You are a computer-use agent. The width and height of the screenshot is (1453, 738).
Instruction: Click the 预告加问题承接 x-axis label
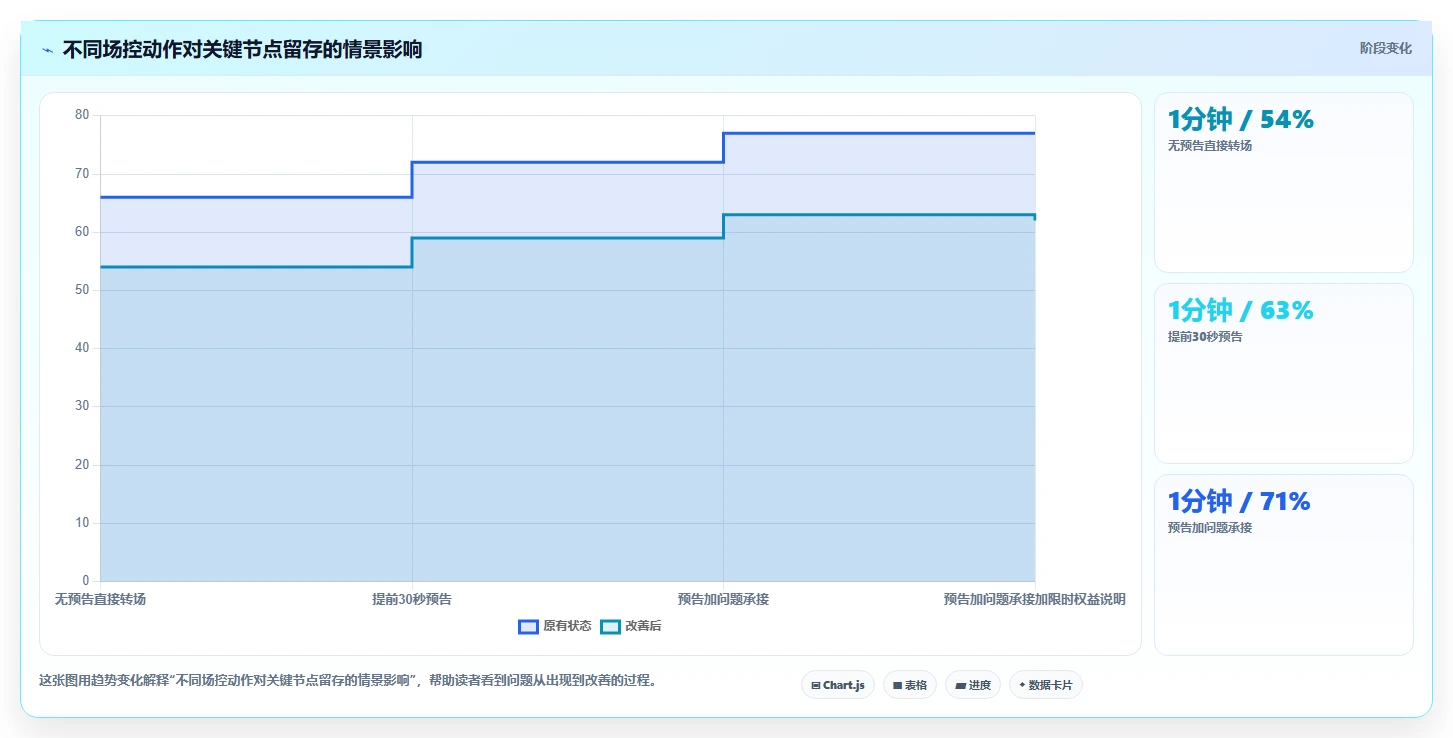pos(723,599)
